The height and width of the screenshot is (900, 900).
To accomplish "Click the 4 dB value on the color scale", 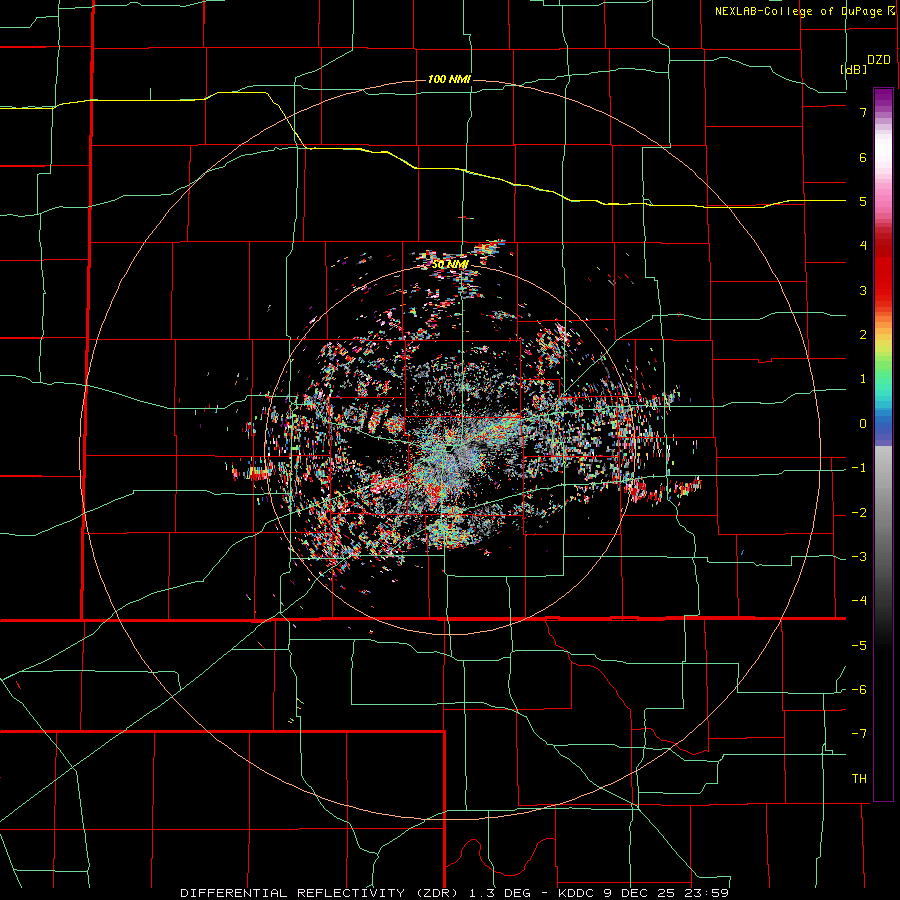I will tap(863, 246).
